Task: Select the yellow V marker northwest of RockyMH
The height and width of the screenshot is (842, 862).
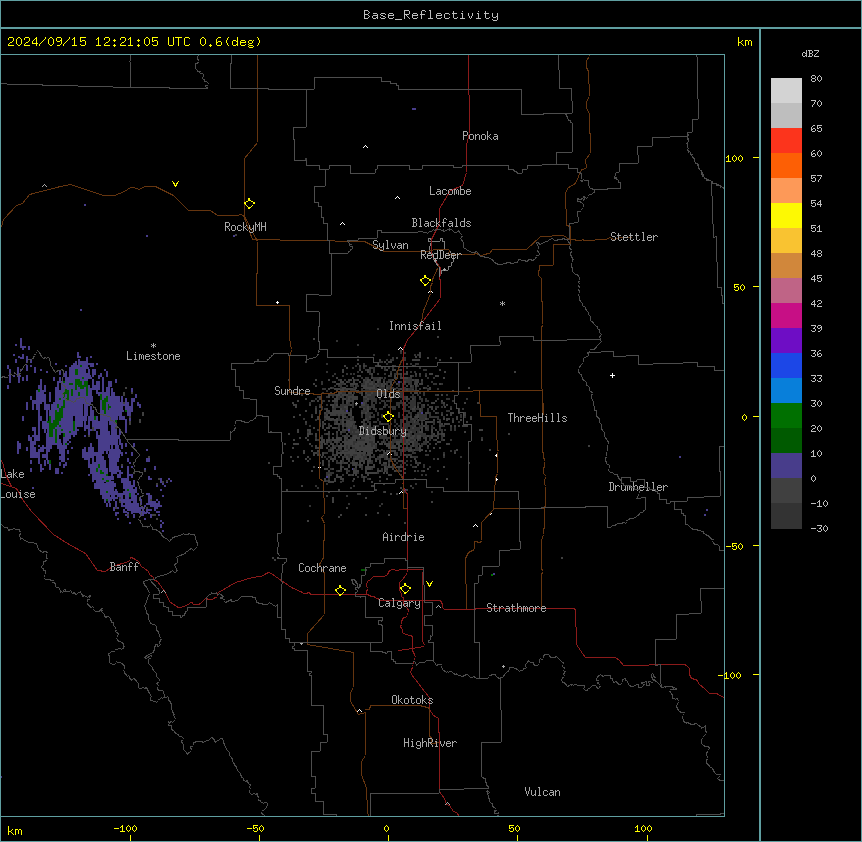Action: tap(175, 184)
